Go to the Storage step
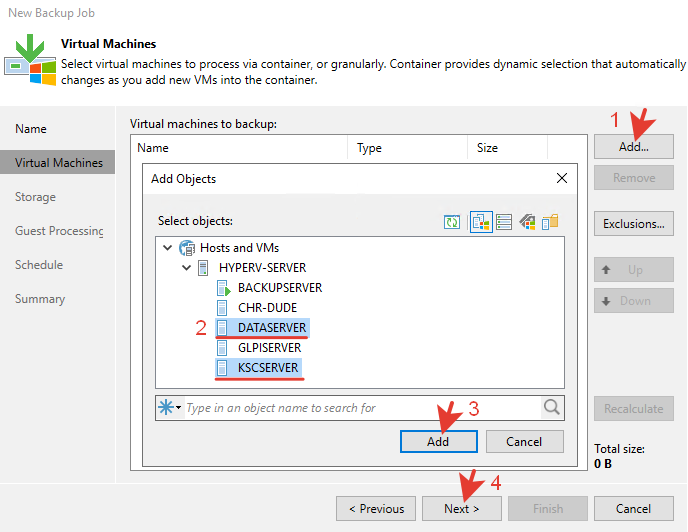Viewport: 688px width, 532px height. point(35,197)
